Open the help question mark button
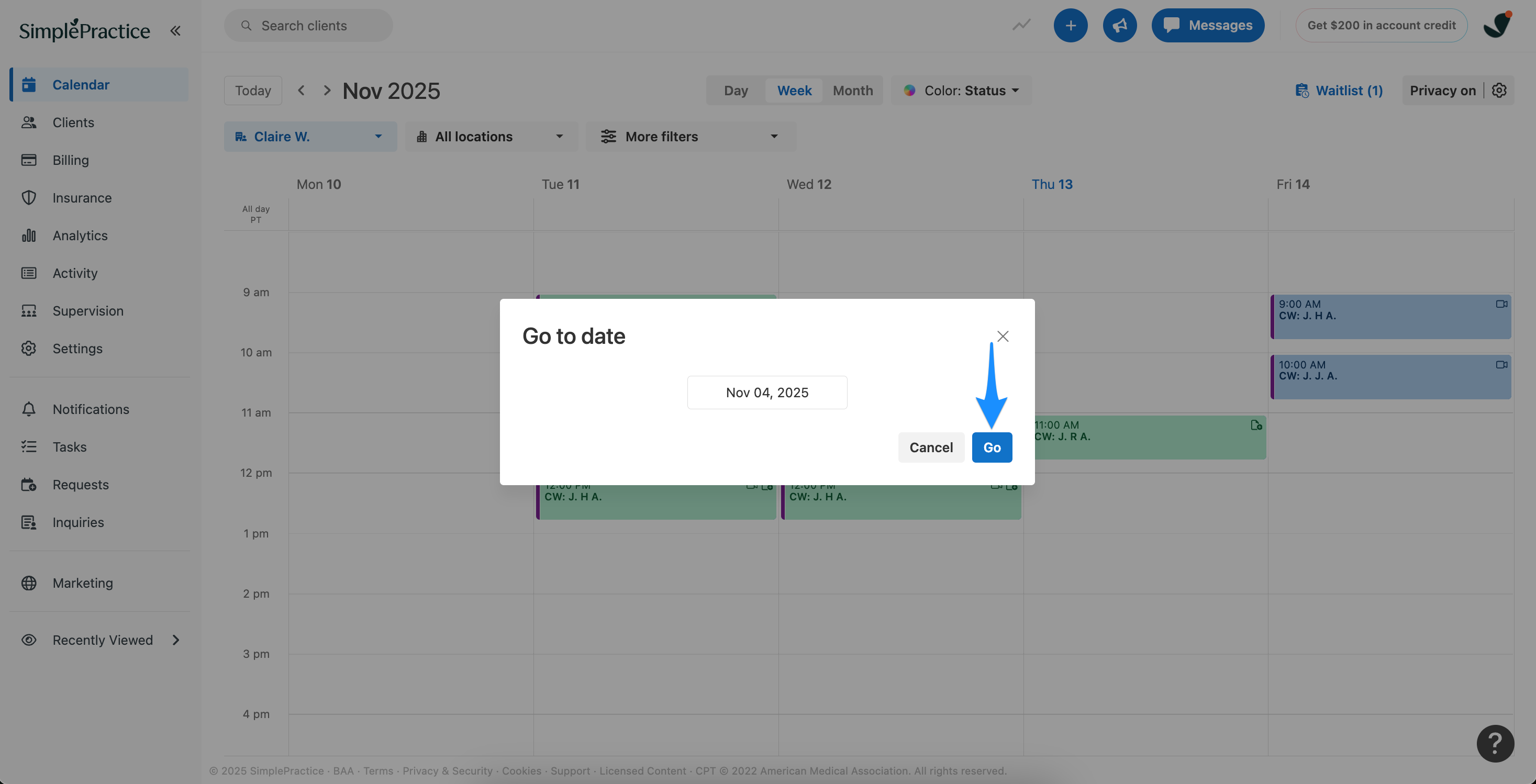The height and width of the screenshot is (784, 1536). pos(1495,744)
